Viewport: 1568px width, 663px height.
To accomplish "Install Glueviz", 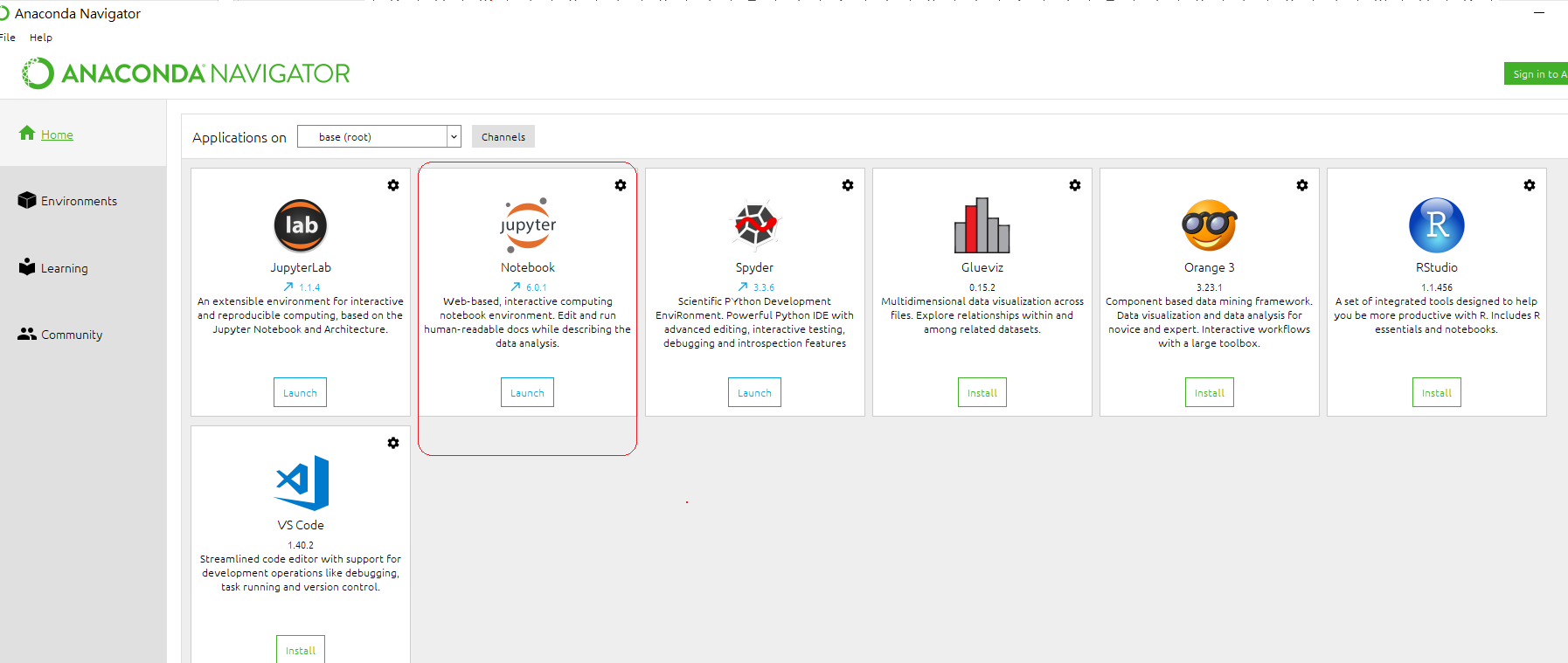I will 982,392.
